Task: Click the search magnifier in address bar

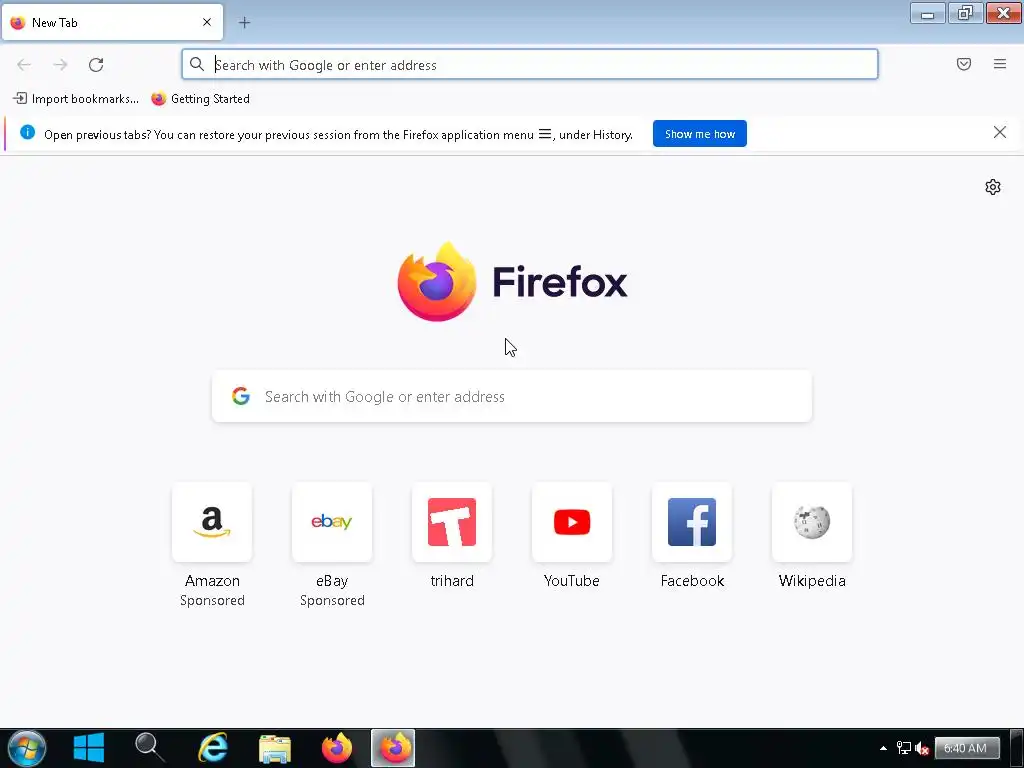Action: coord(197,64)
